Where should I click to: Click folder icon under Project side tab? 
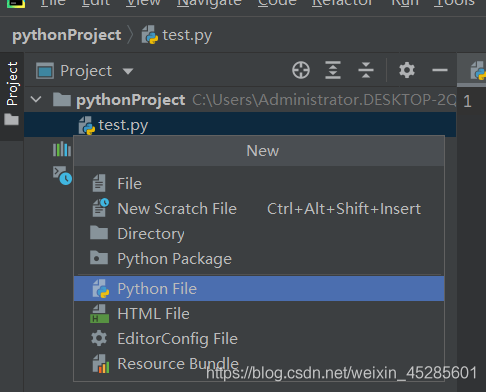[x=11, y=119]
